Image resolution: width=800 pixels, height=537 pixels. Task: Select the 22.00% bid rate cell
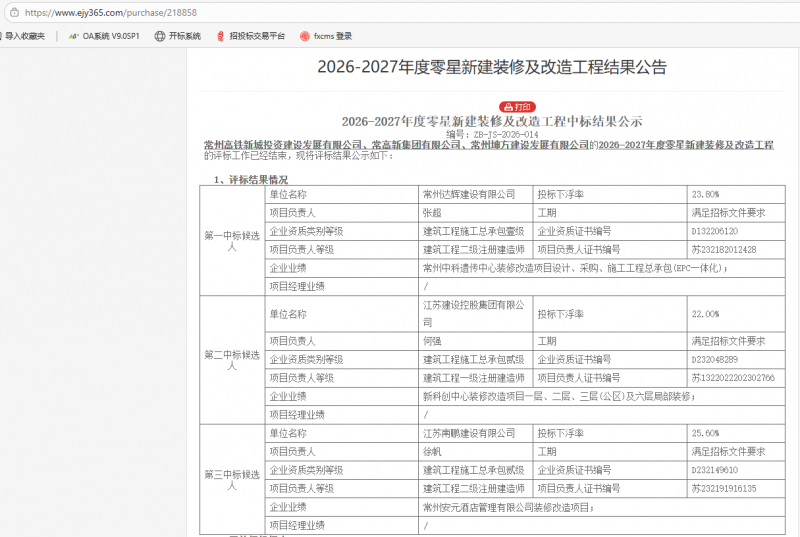736,314
